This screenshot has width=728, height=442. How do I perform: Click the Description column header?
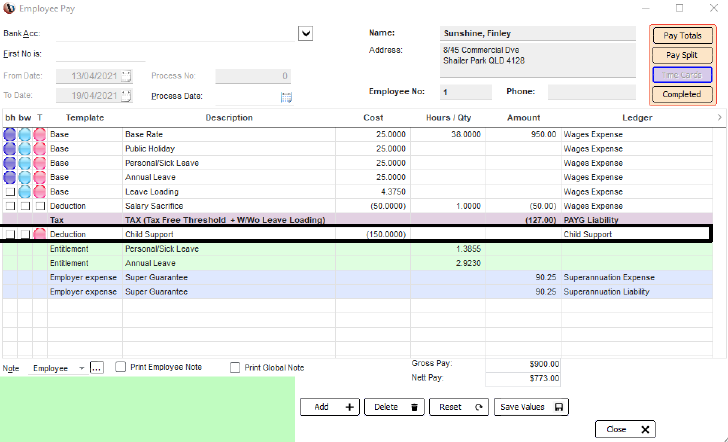229,118
